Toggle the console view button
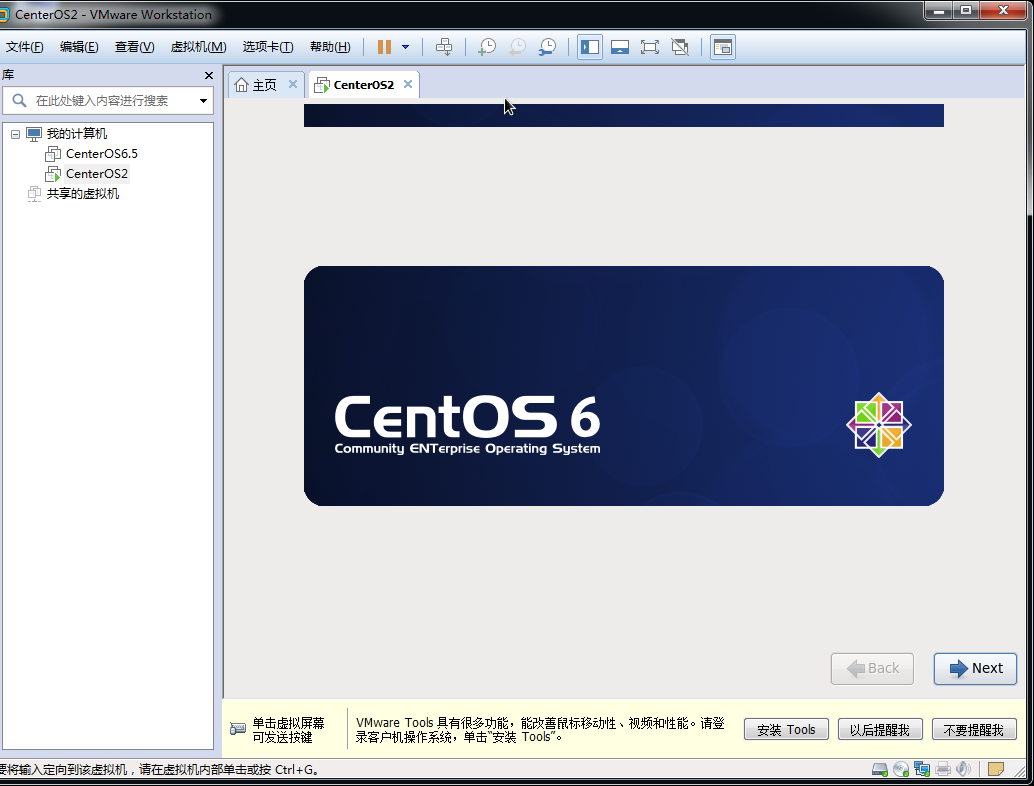The height and width of the screenshot is (786, 1034). coord(723,47)
